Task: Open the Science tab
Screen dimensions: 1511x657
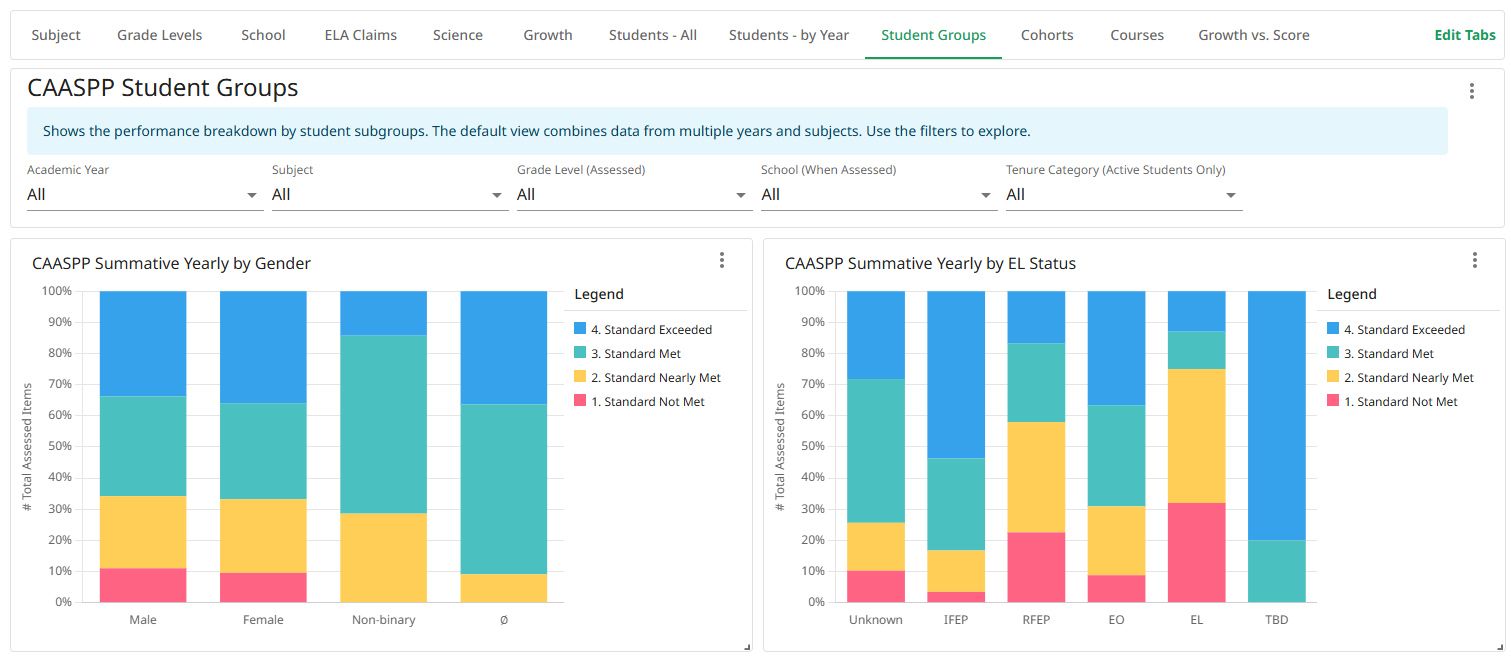Action: click(x=457, y=35)
